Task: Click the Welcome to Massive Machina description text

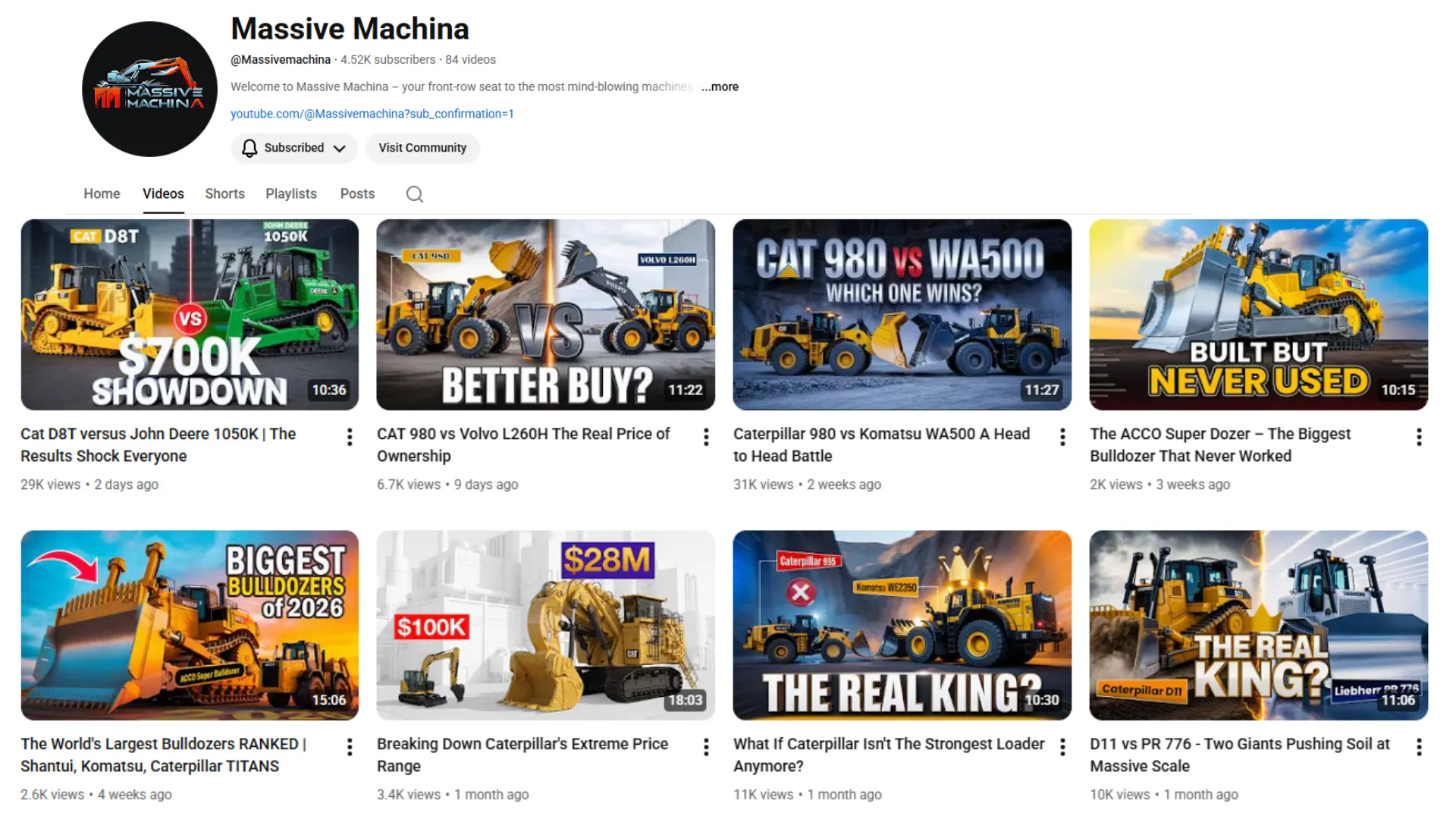Action: 461,86
